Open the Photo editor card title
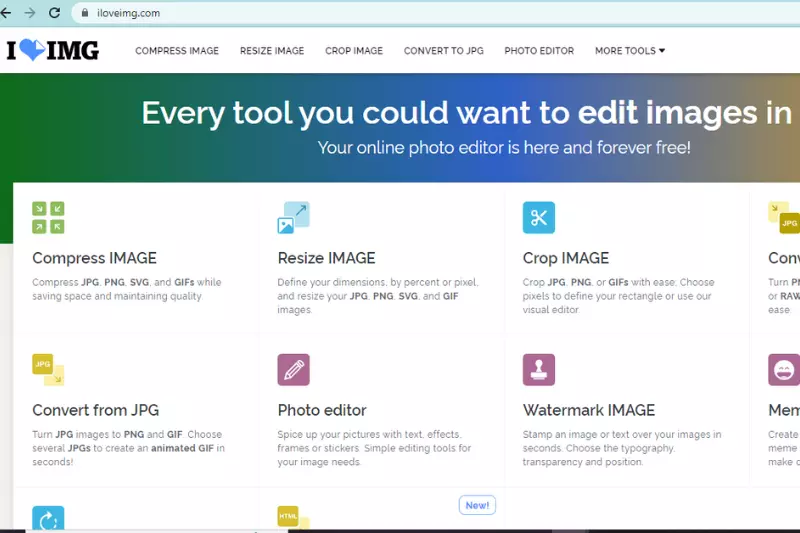 click(x=322, y=410)
